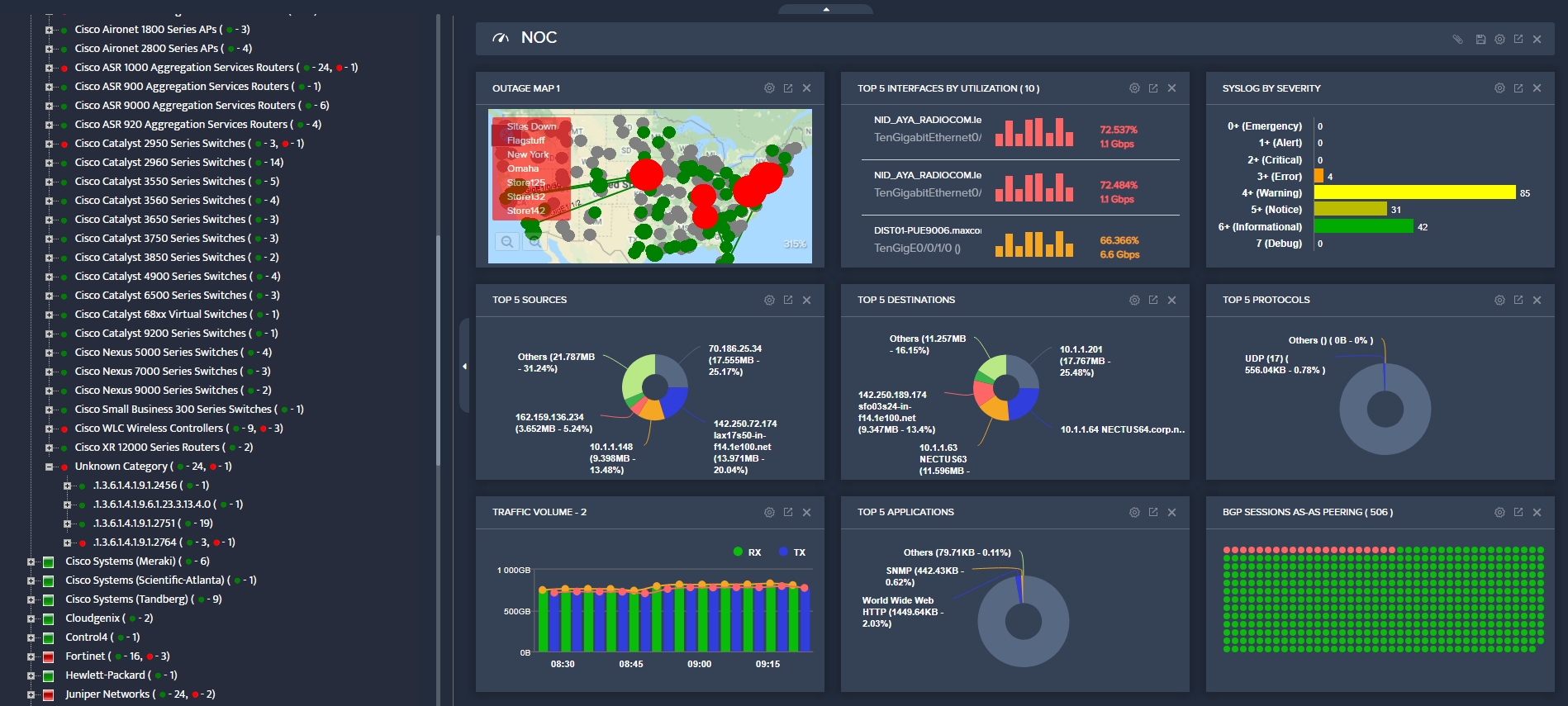Open Top 5 Protocols settings gear
This screenshot has width=1568, height=706.
(x=1499, y=300)
